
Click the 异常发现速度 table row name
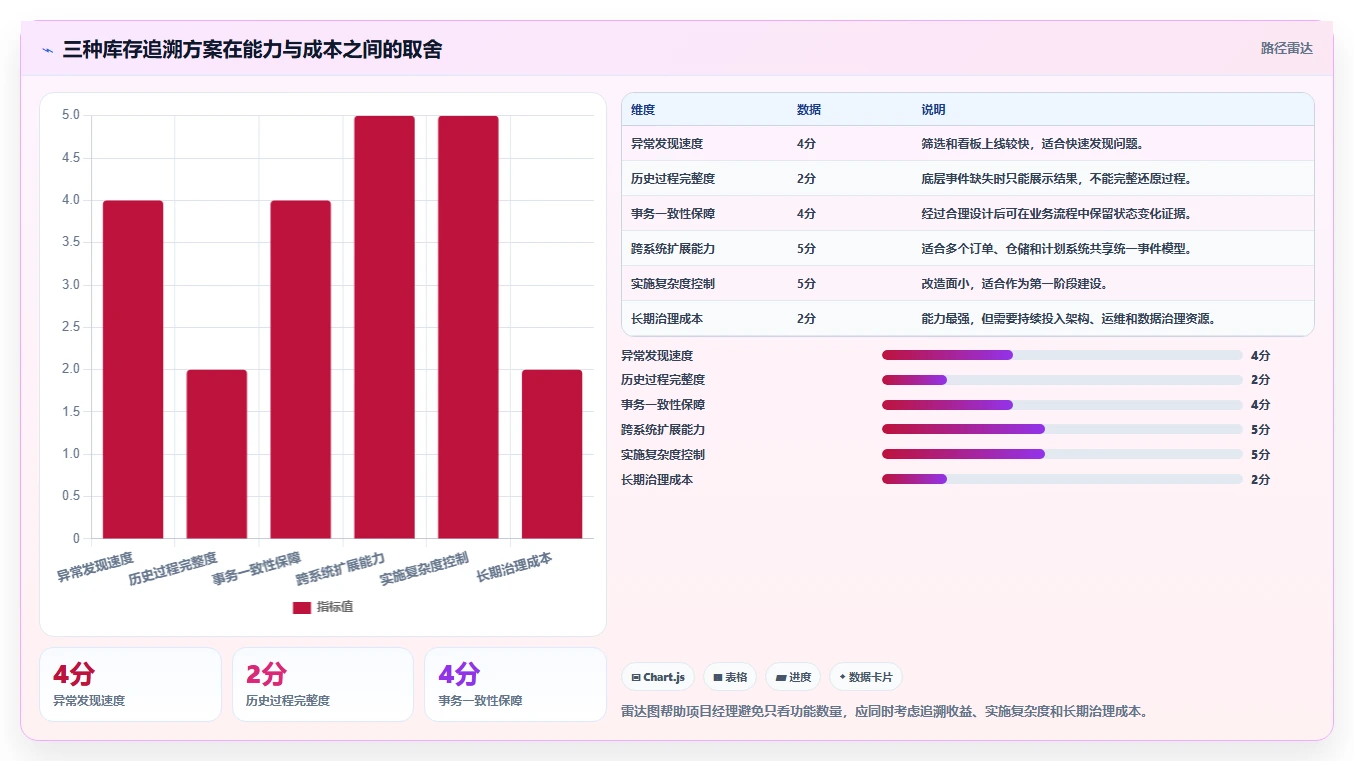point(667,144)
